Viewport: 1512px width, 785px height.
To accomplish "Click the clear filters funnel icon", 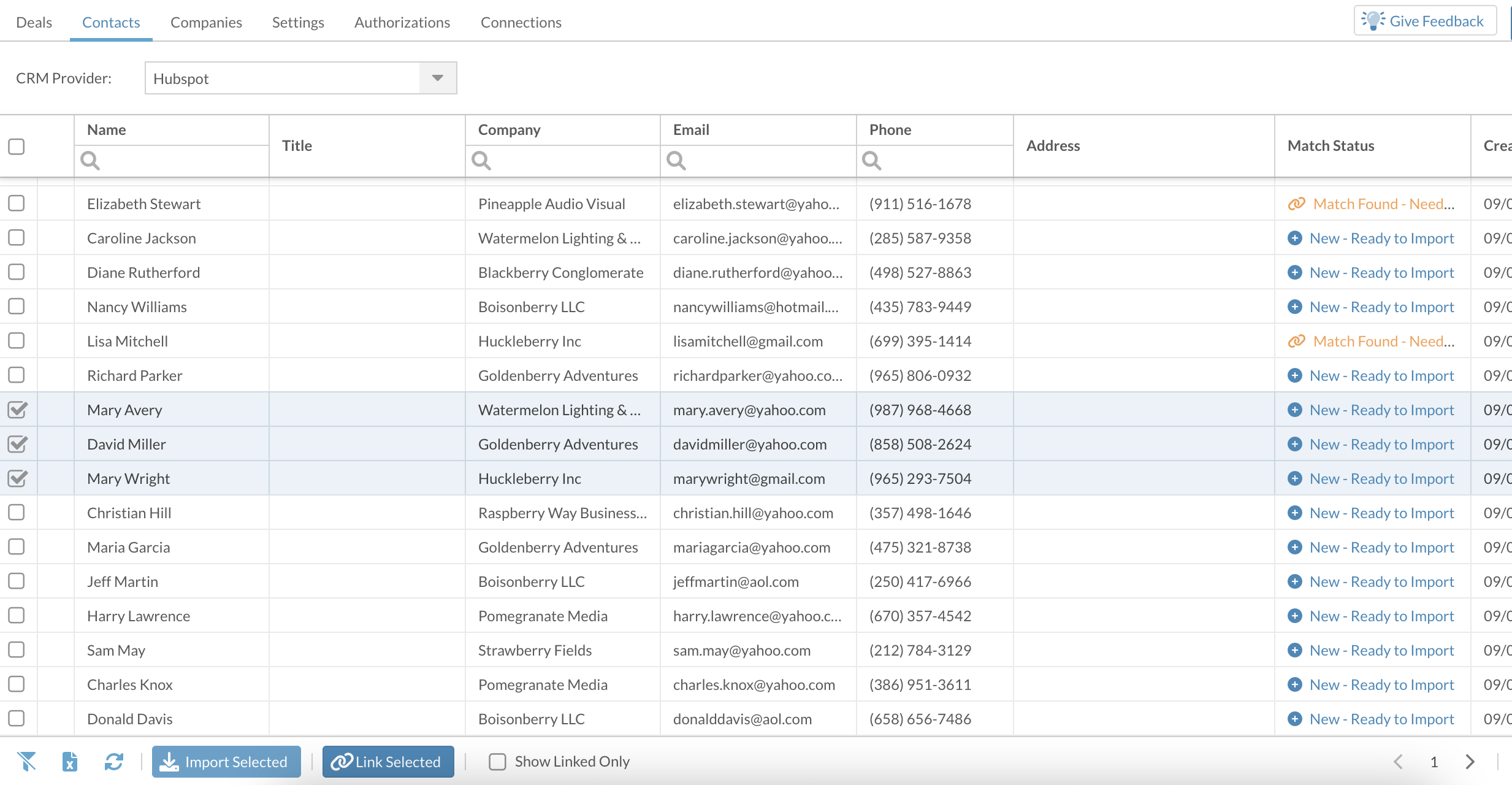I will point(26,761).
